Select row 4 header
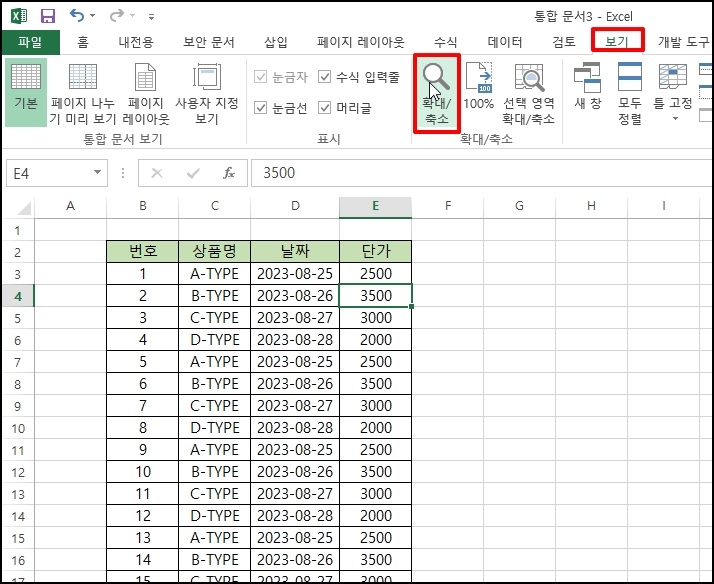The image size is (714, 584). tap(18, 296)
